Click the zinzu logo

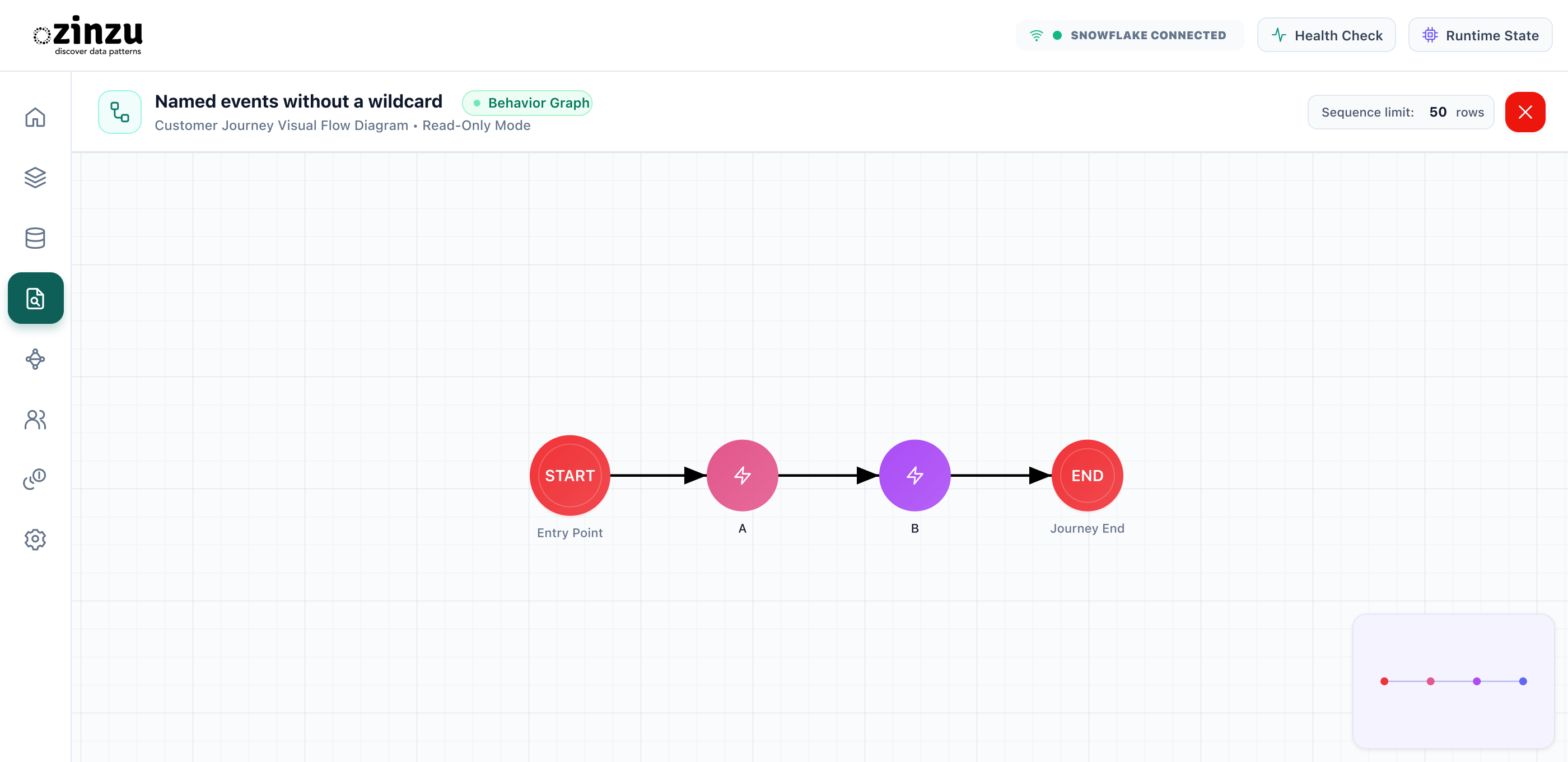tap(88, 35)
